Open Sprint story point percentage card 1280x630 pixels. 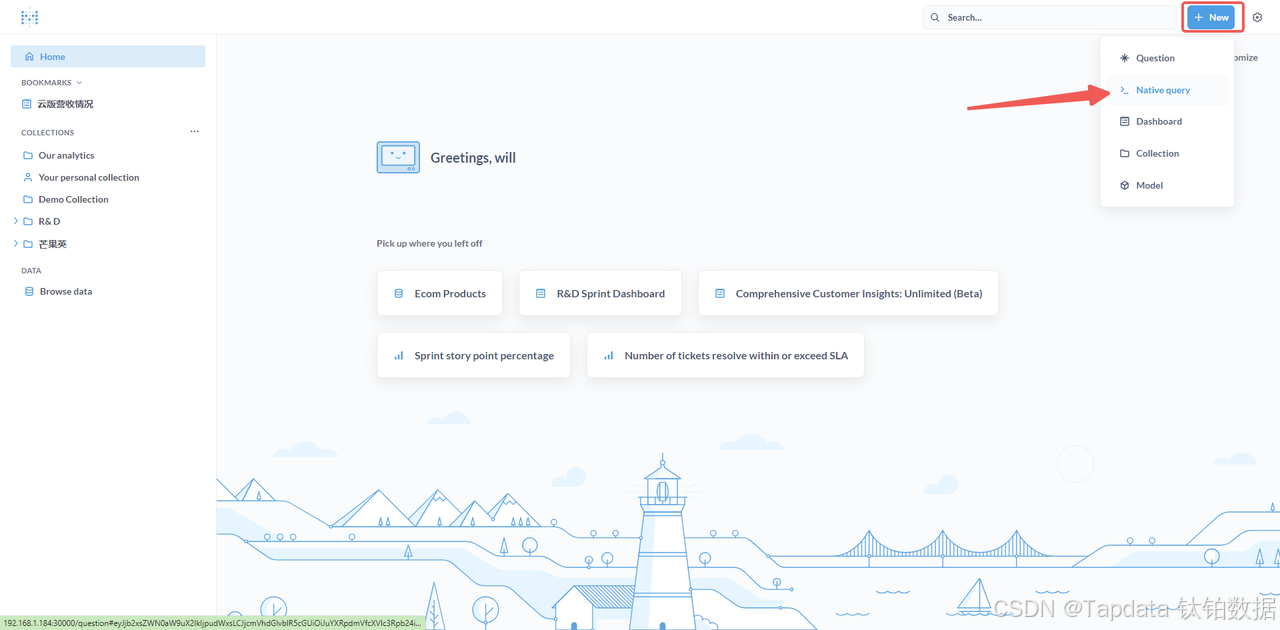[473, 356]
